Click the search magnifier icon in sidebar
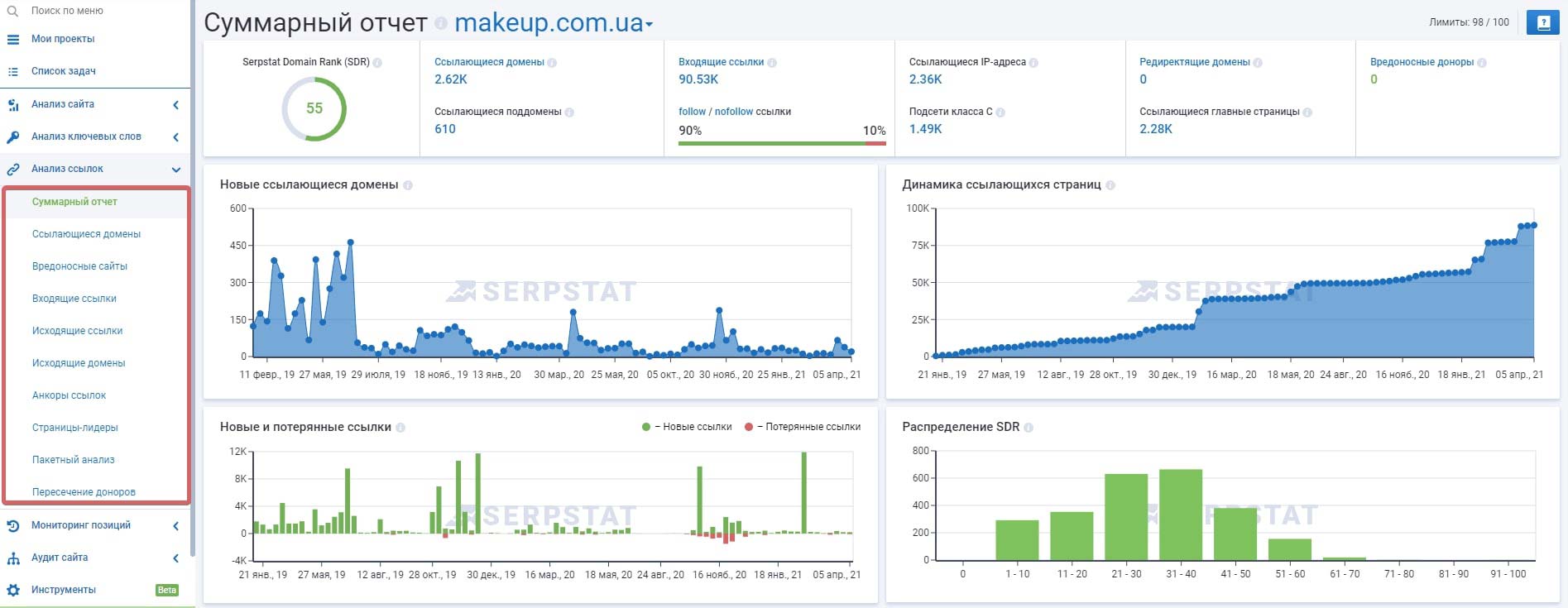Screen dimensions: 1568x608 (x=12, y=11)
